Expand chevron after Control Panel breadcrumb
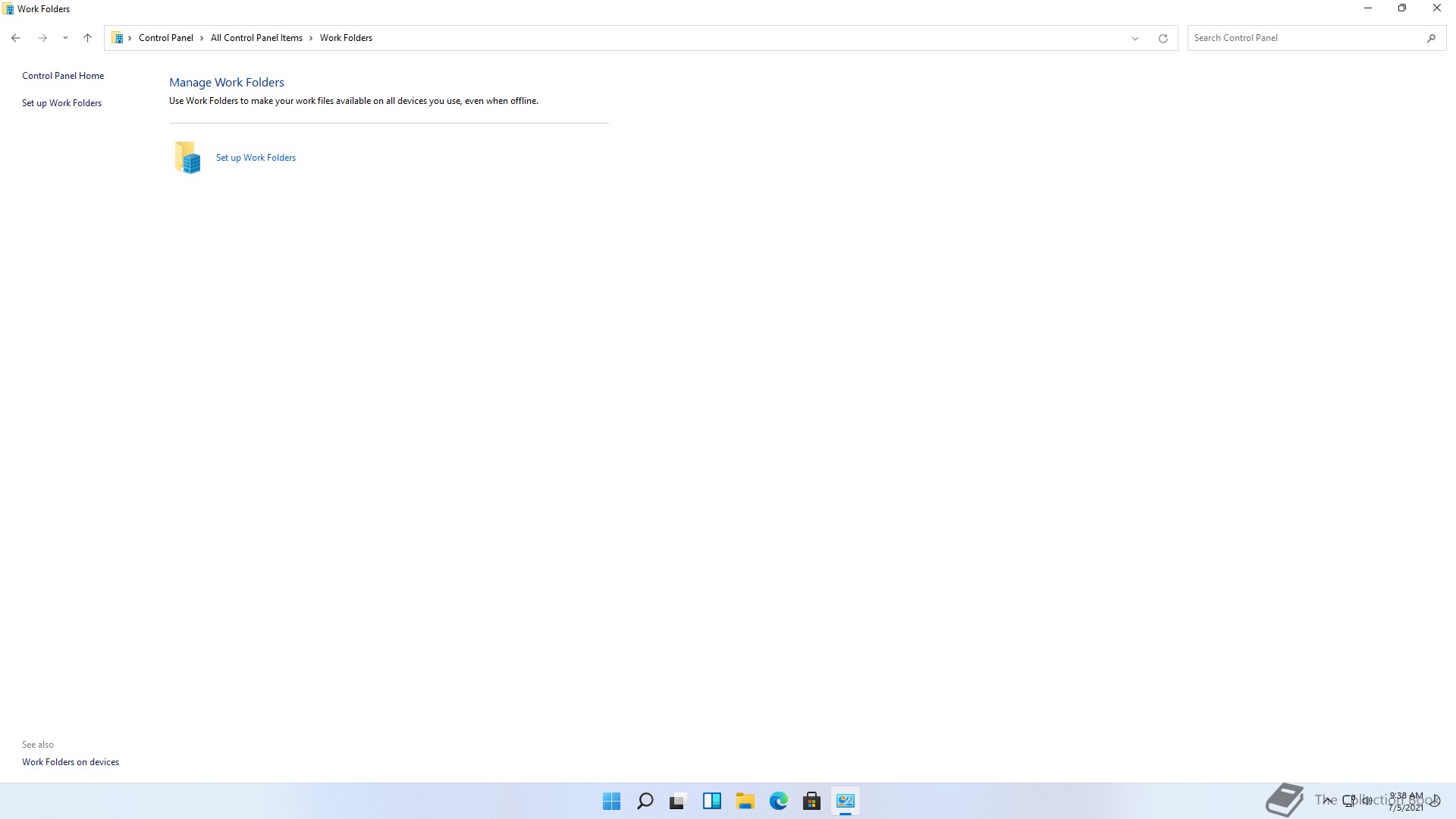The height and width of the screenshot is (819, 1456). coord(202,38)
